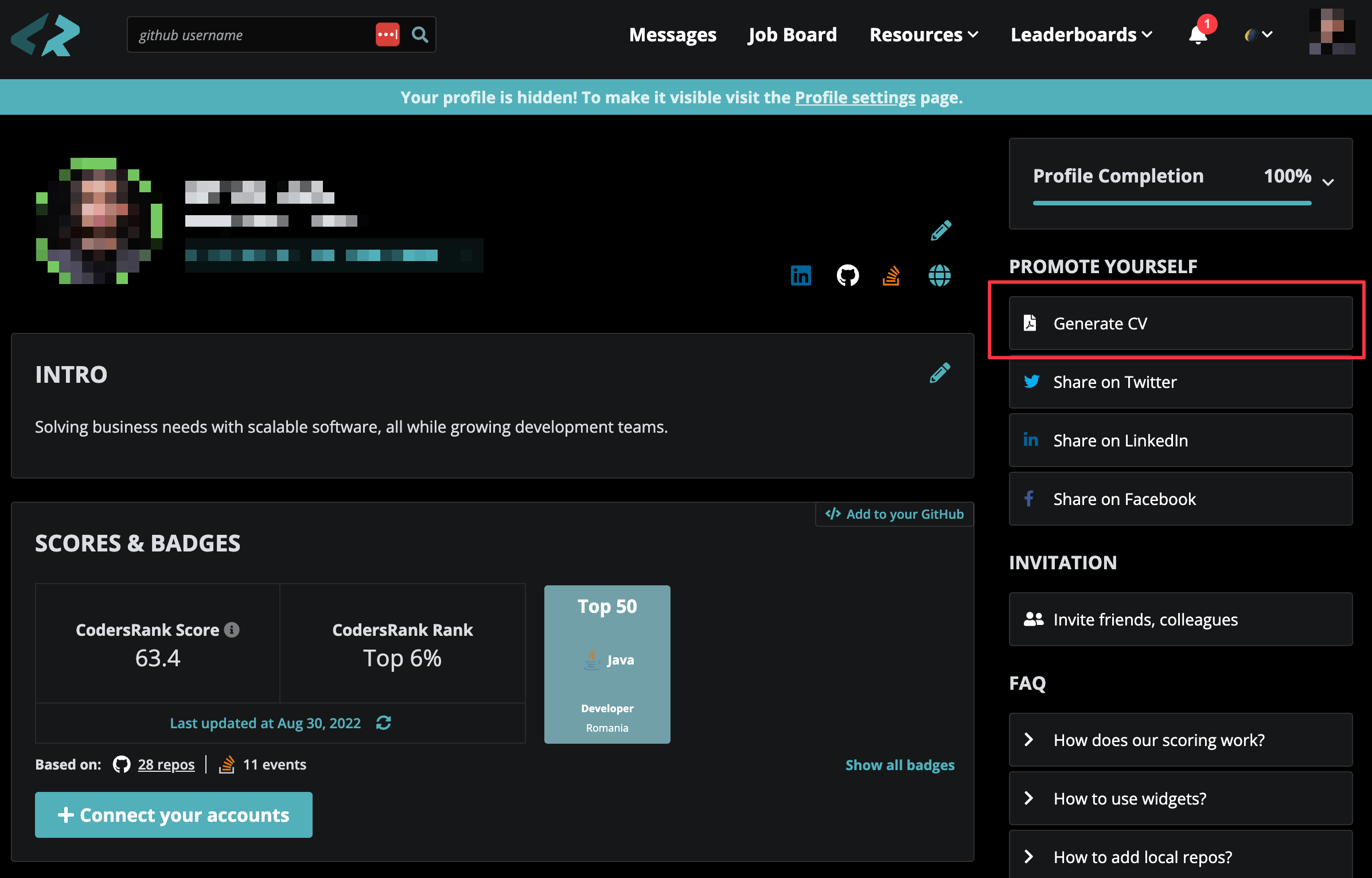
Task: Click the 11 events text
Action: pos(275,764)
